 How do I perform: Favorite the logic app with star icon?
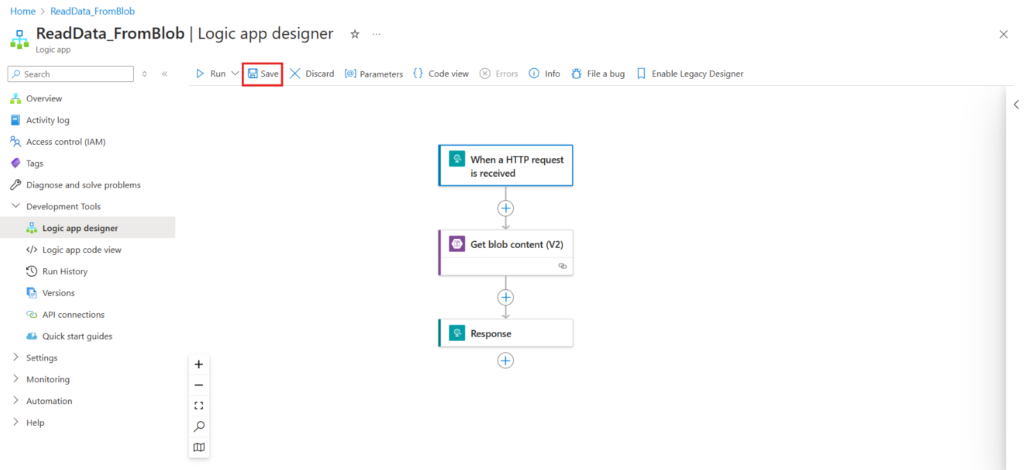(x=355, y=34)
